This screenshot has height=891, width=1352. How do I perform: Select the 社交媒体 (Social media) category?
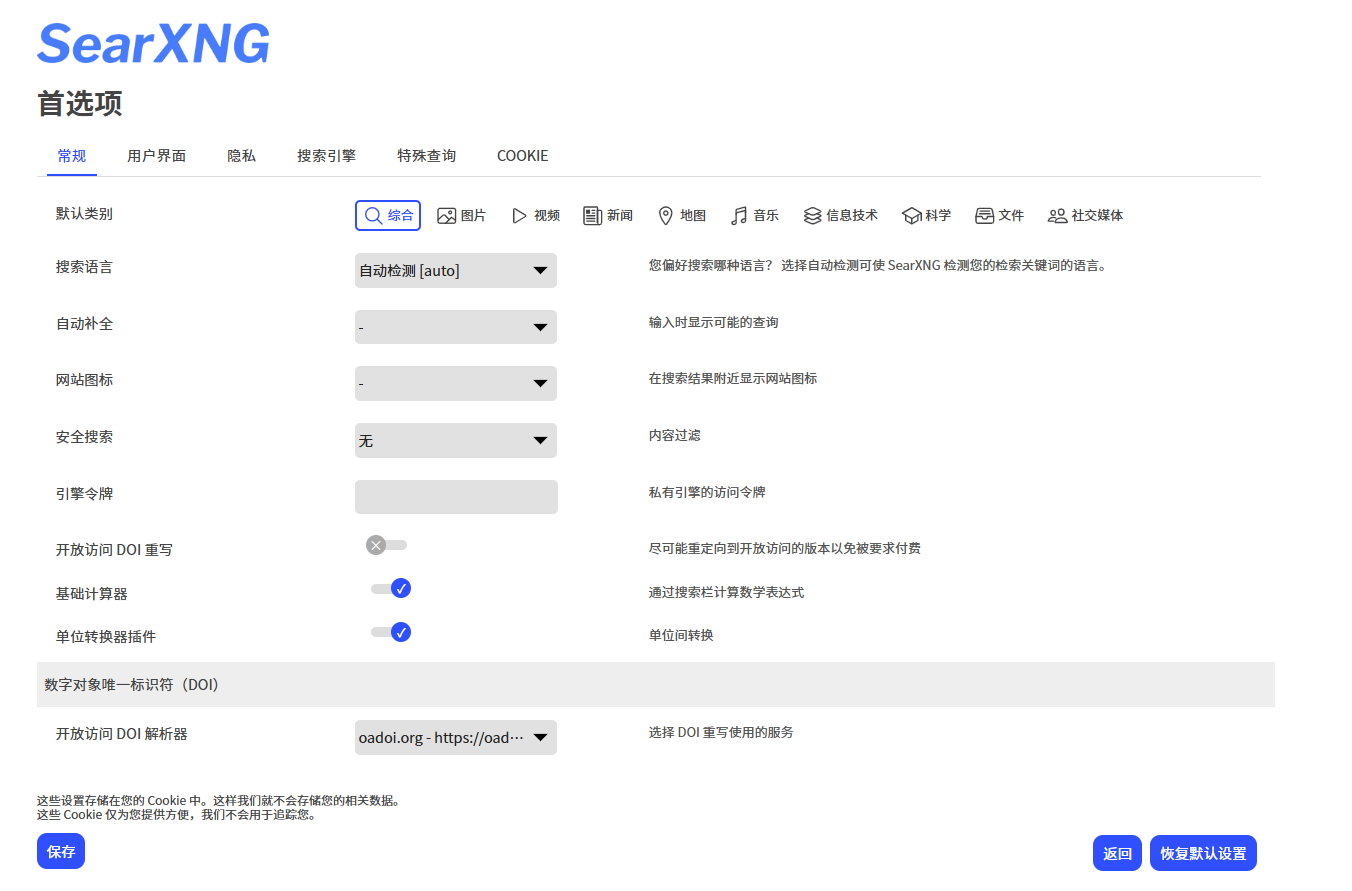(1086, 214)
